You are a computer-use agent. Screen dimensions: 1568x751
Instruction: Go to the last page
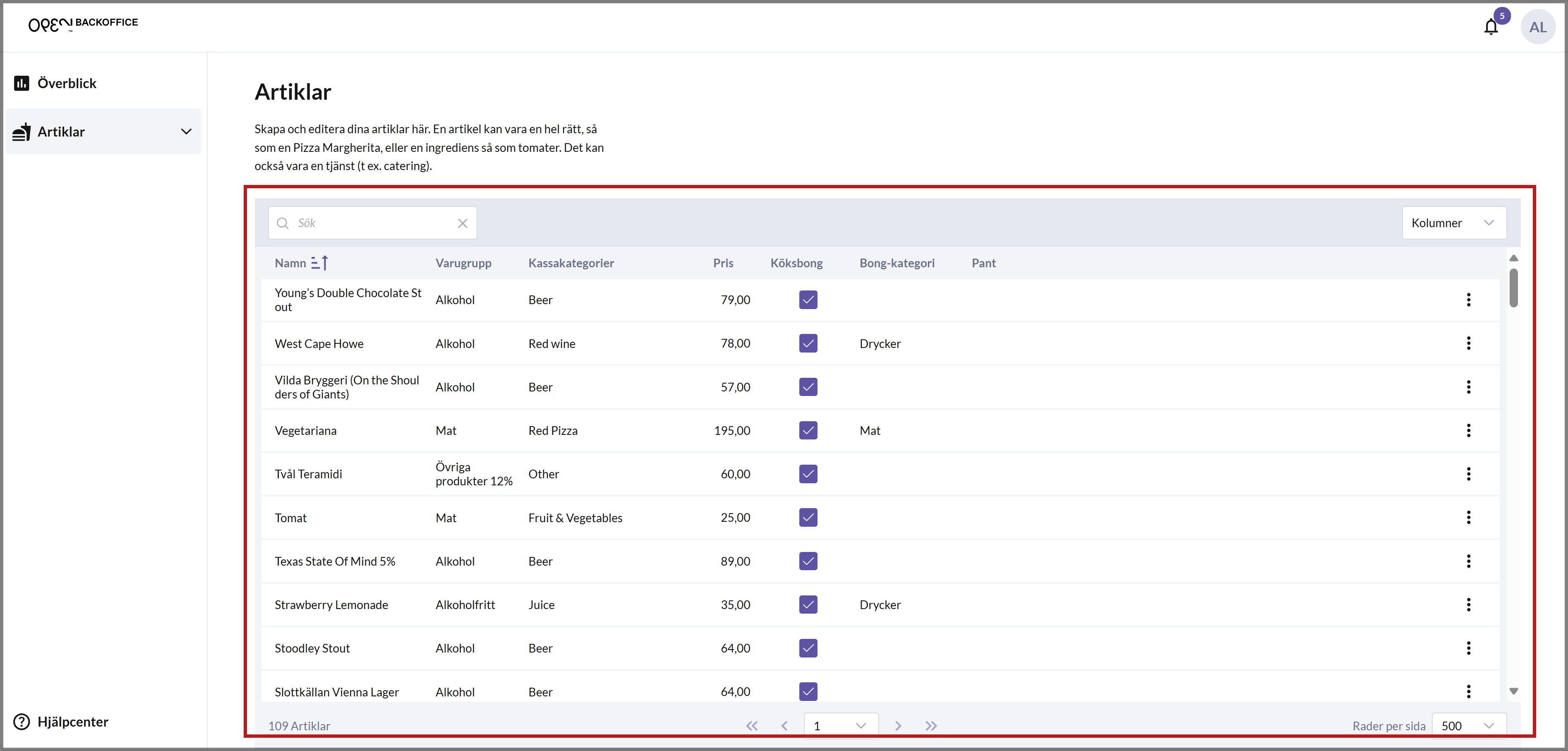931,725
